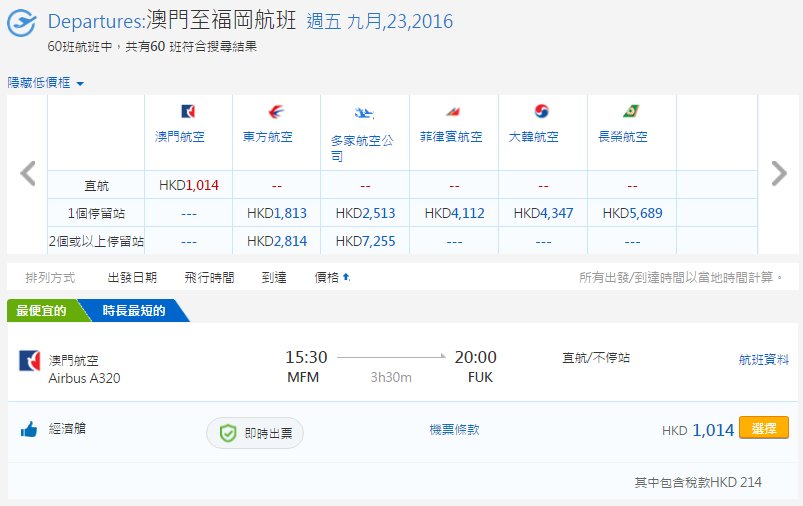Show more airlines with right arrow
The image size is (803, 506).
point(779,174)
